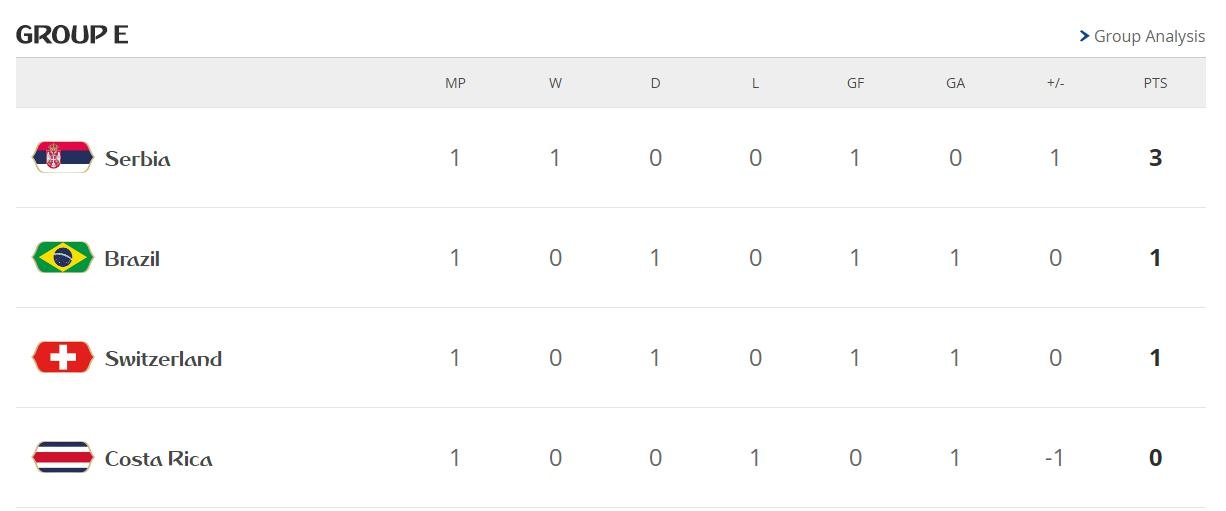Select the Brazil team name
The height and width of the screenshot is (511, 1226).
coord(132,259)
